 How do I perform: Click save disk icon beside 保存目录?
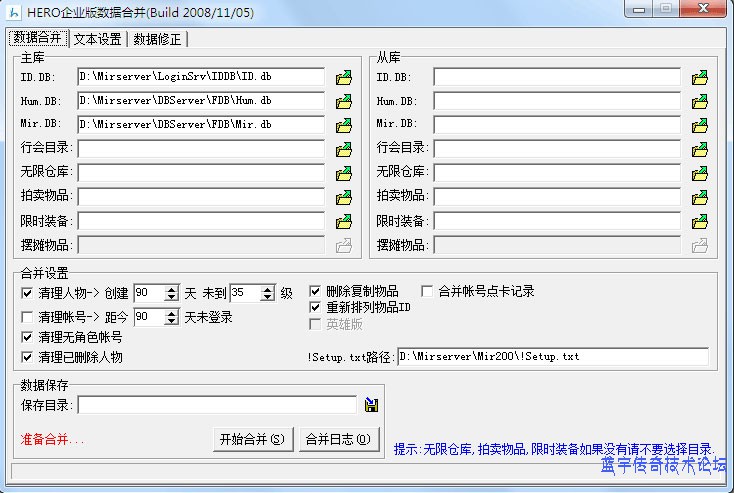[x=371, y=405]
